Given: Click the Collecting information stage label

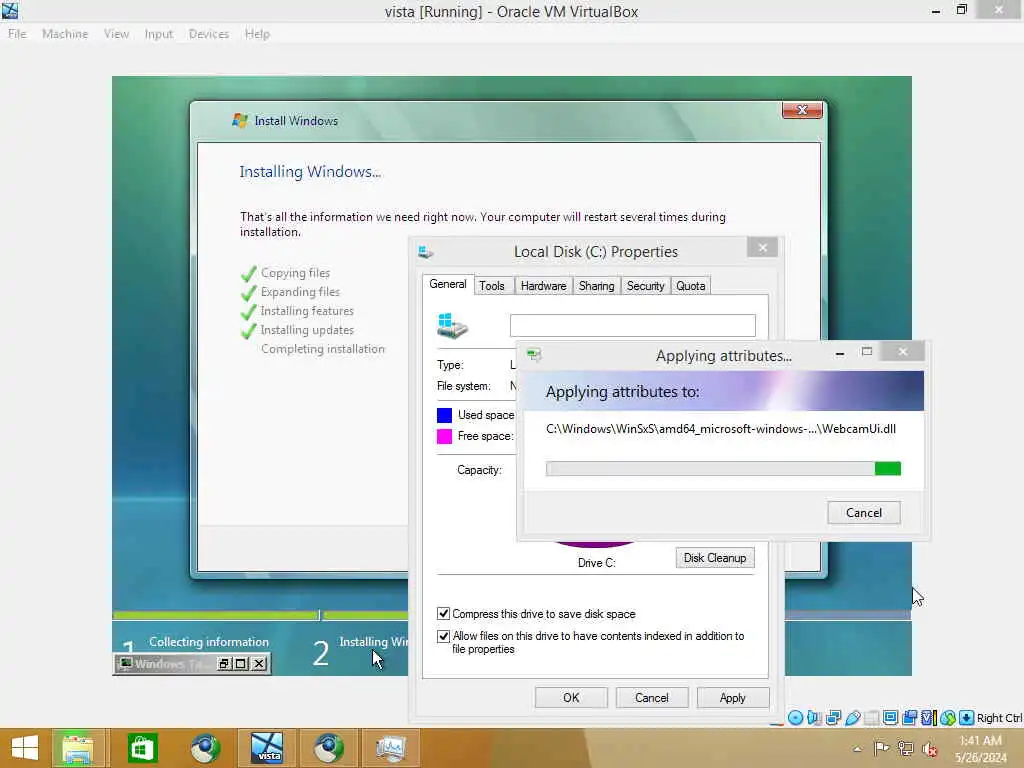Looking at the screenshot, I should click(x=208, y=641).
